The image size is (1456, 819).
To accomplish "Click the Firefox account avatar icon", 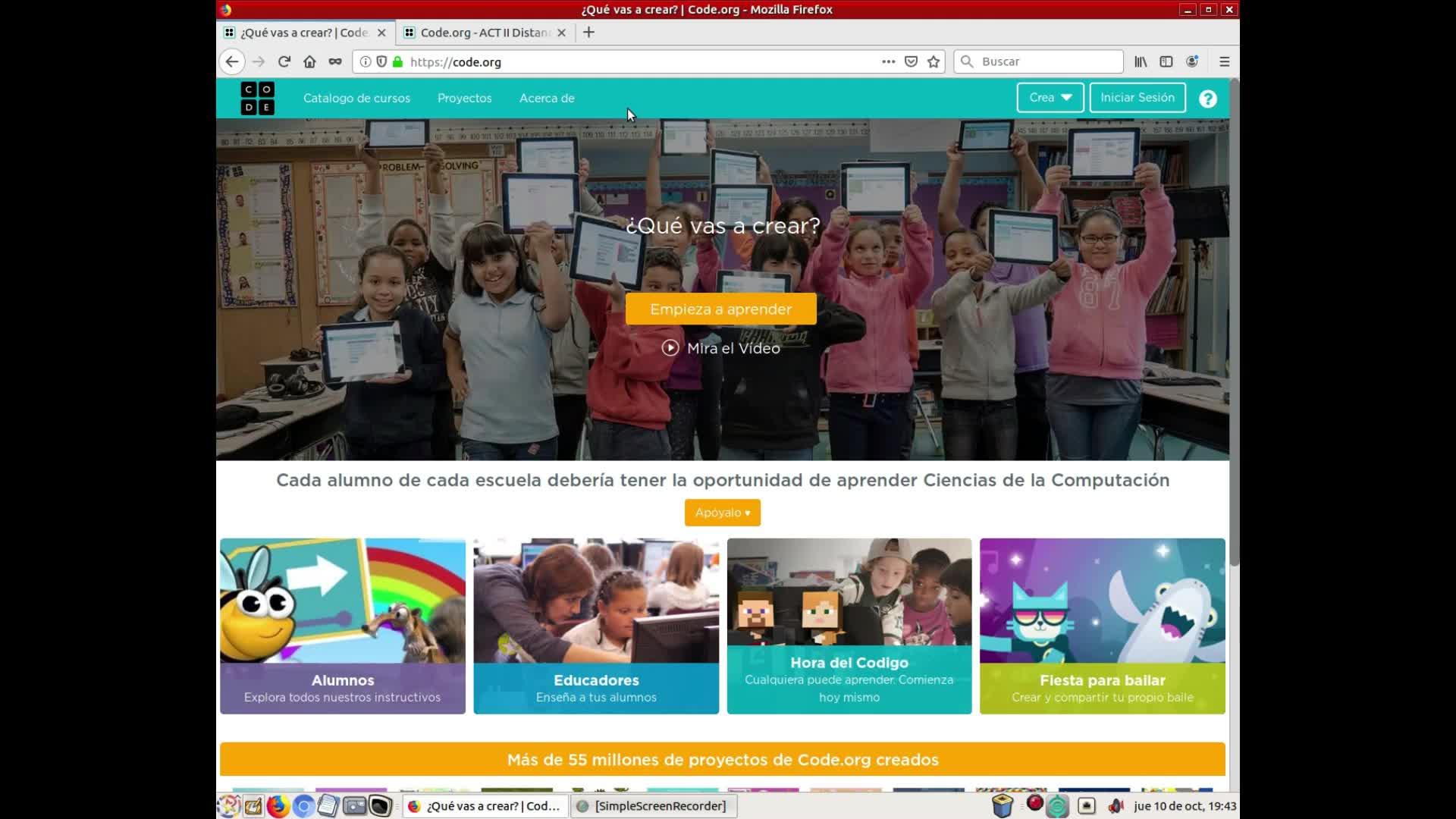I will [x=1192, y=61].
